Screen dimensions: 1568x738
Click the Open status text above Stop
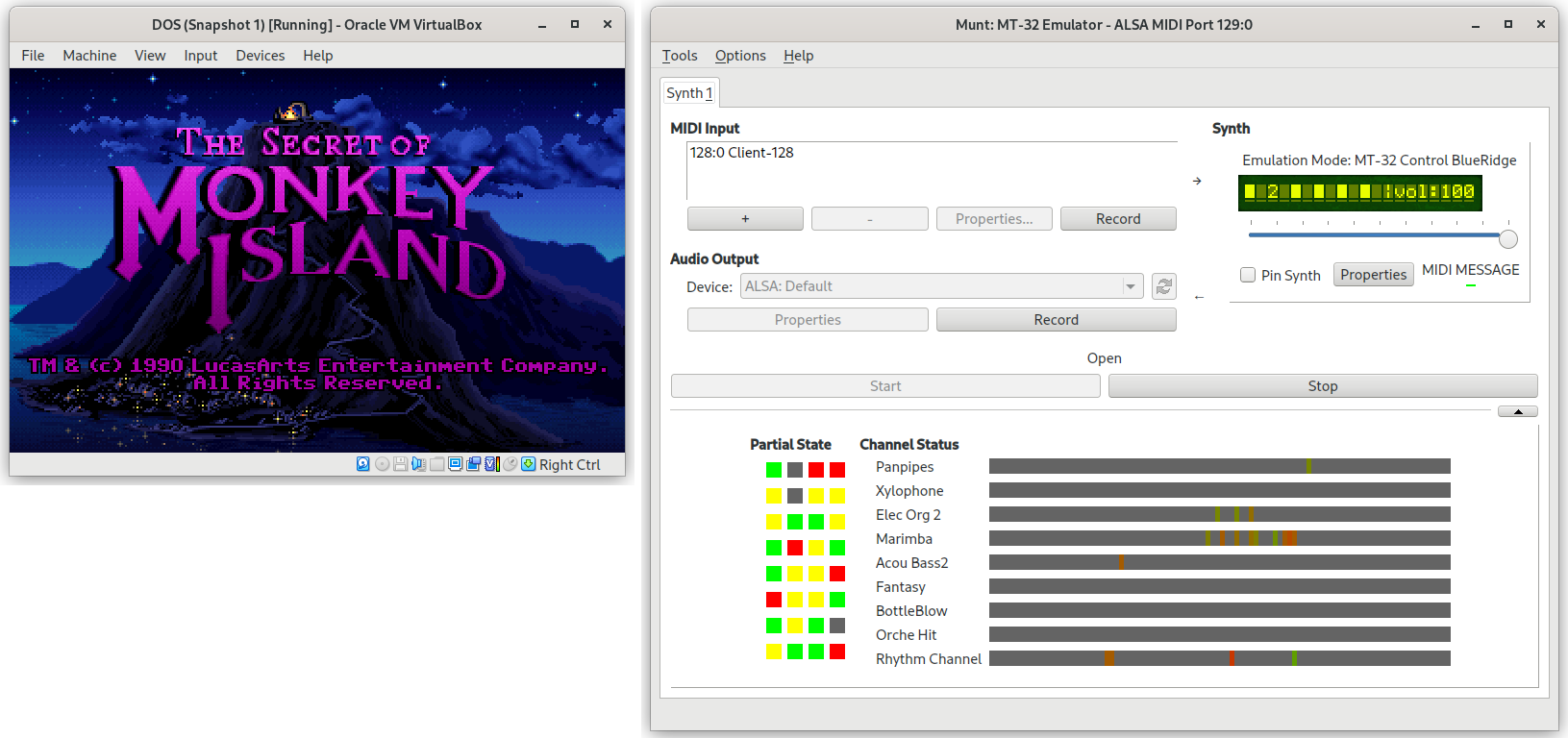[1105, 358]
